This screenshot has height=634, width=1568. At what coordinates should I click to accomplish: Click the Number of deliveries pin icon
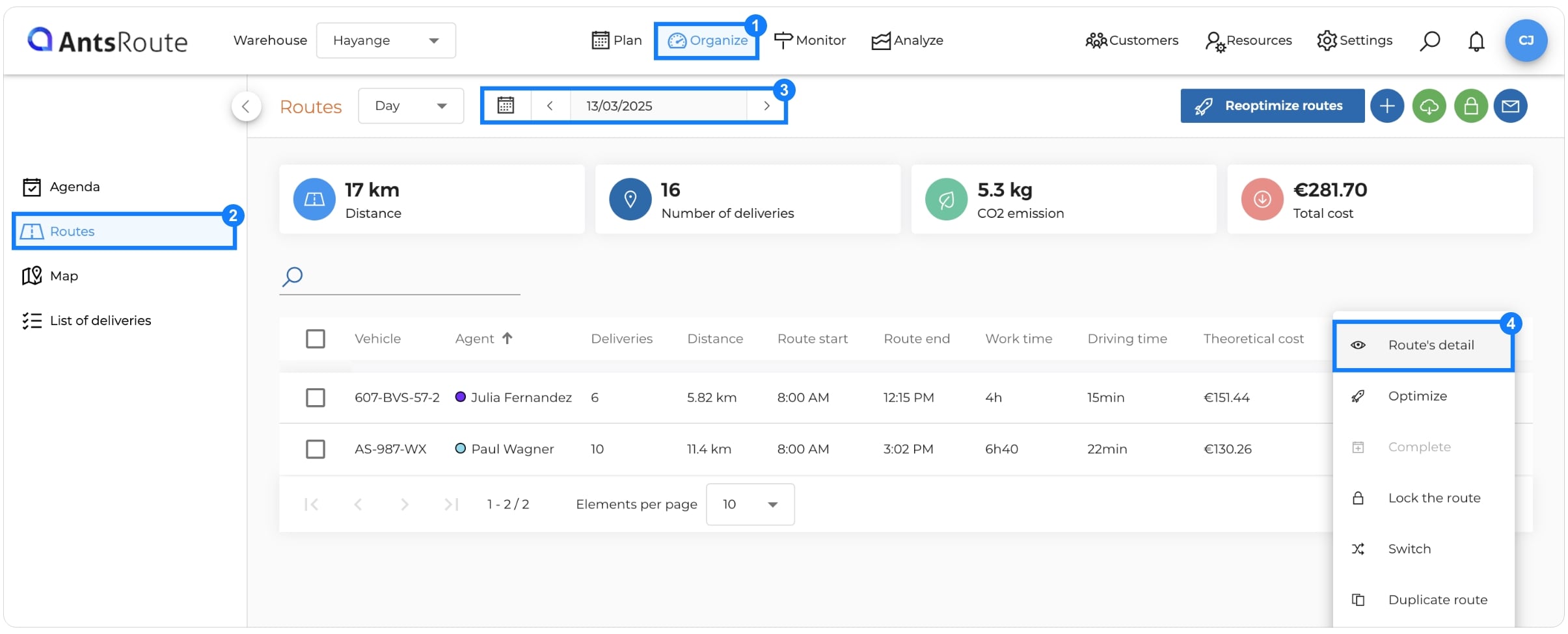point(630,199)
